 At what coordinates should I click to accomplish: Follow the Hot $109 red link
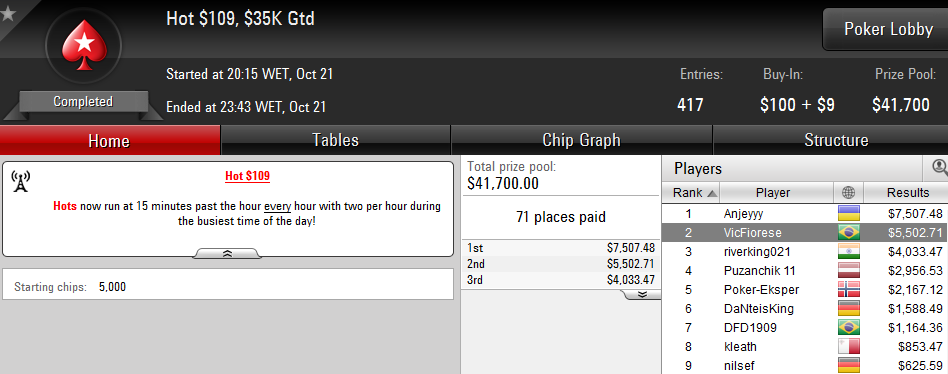[x=247, y=176]
